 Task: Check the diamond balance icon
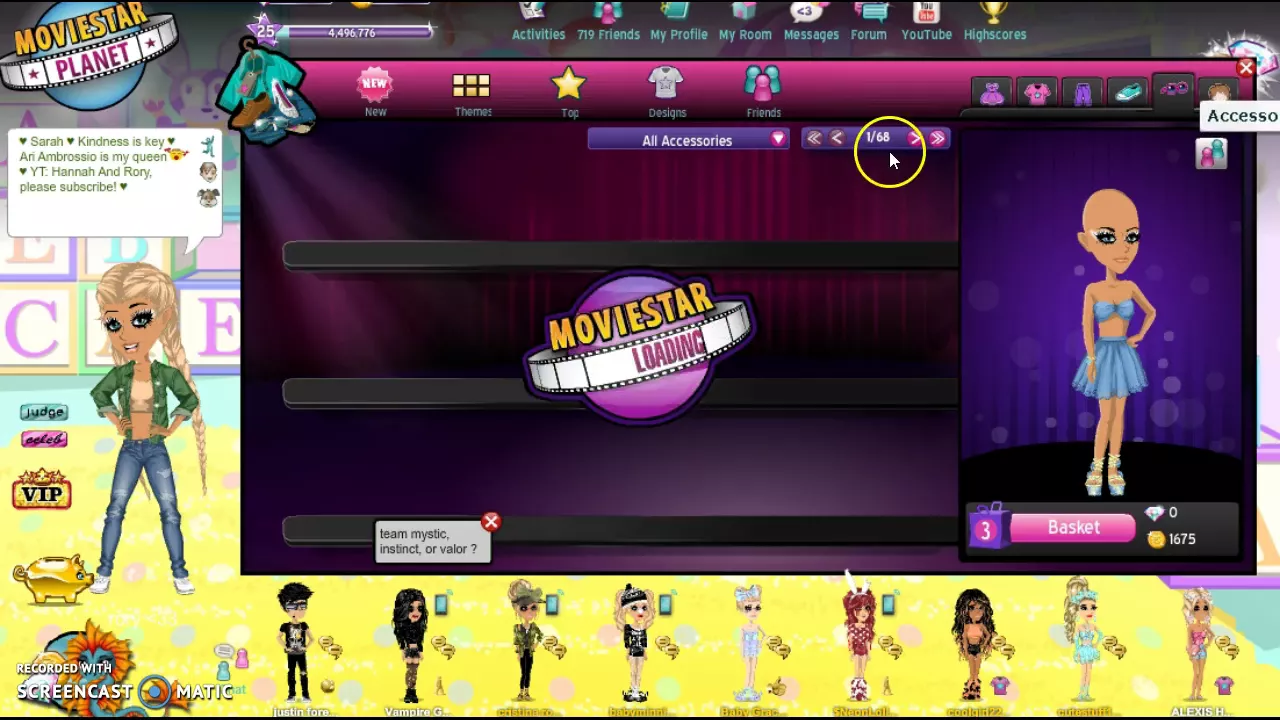pyautogui.click(x=1155, y=513)
